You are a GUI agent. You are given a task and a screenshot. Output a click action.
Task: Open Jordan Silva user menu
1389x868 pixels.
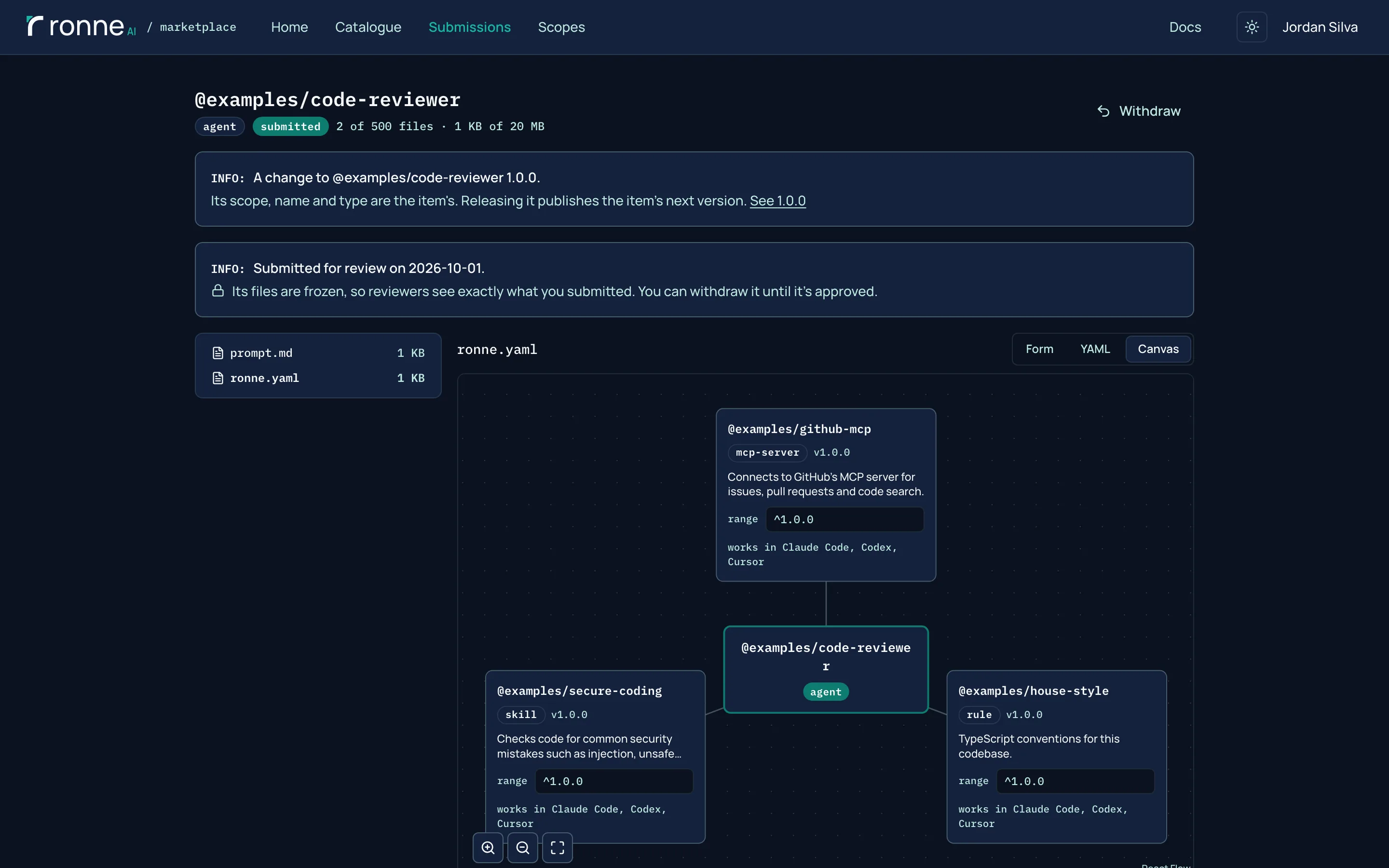[x=1320, y=27]
